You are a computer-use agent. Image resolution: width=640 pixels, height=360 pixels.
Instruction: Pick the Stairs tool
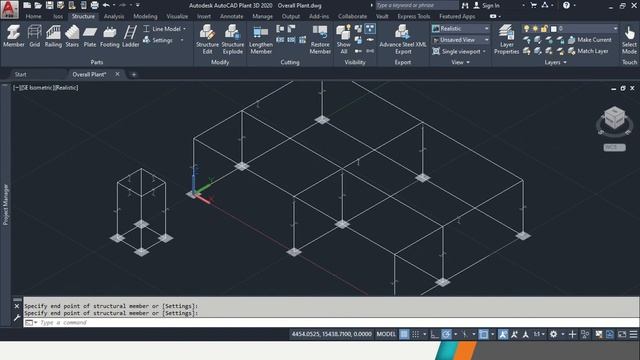coord(72,36)
